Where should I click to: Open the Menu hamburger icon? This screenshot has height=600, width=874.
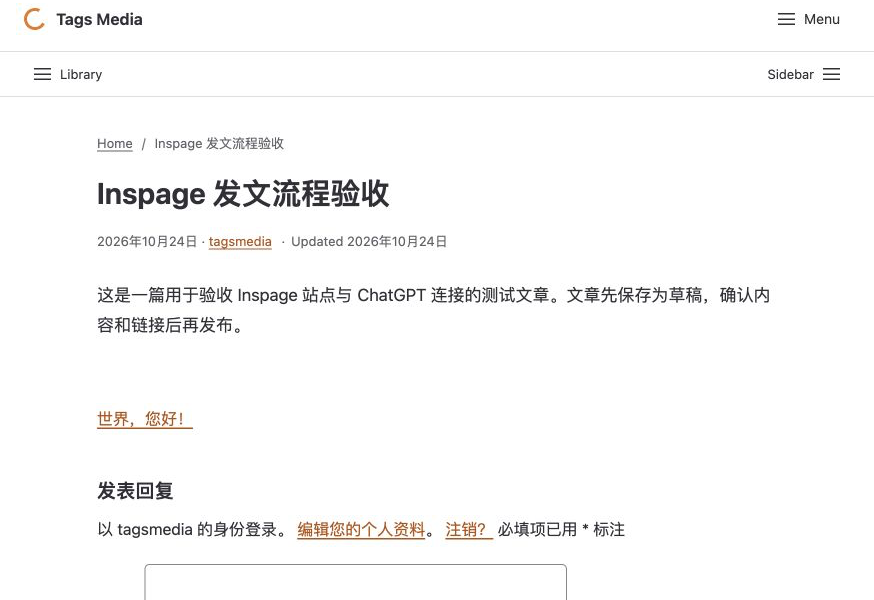[786, 20]
